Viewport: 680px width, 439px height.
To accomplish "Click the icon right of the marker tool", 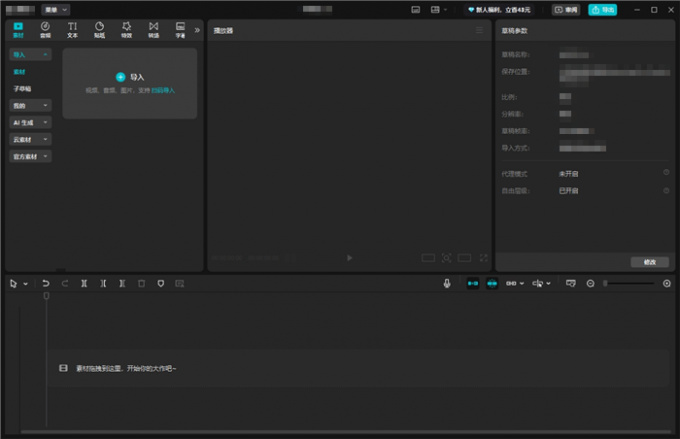I will click(180, 283).
